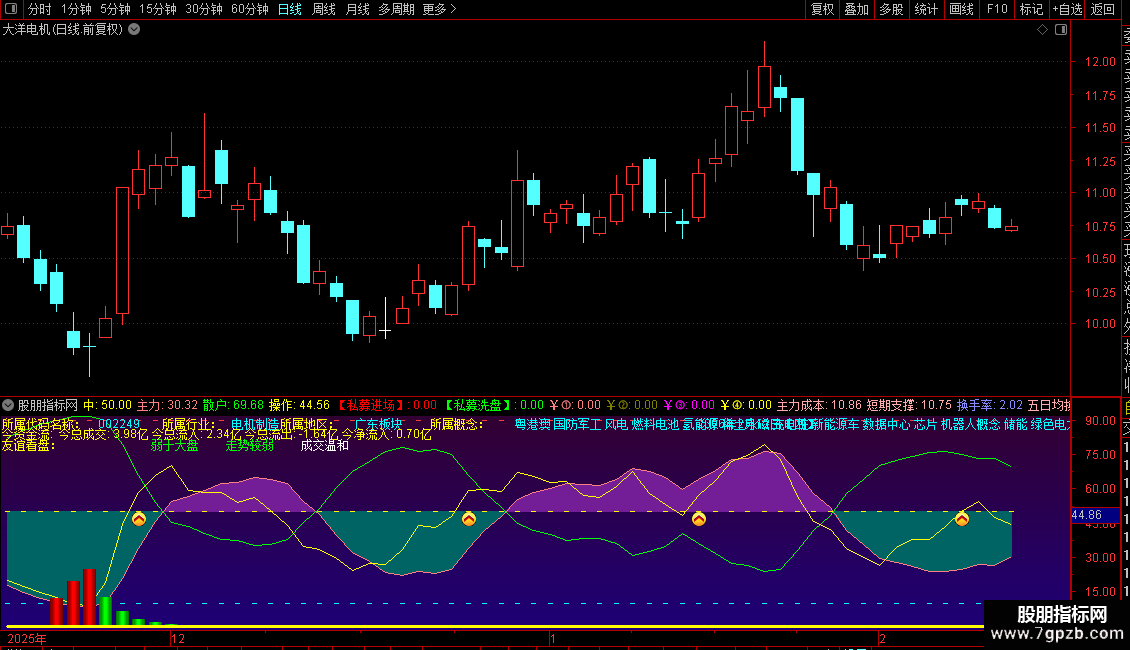The height and width of the screenshot is (650, 1130).
Task: Click the second orange arrow signal marker
Action: pyautogui.click(x=468, y=518)
